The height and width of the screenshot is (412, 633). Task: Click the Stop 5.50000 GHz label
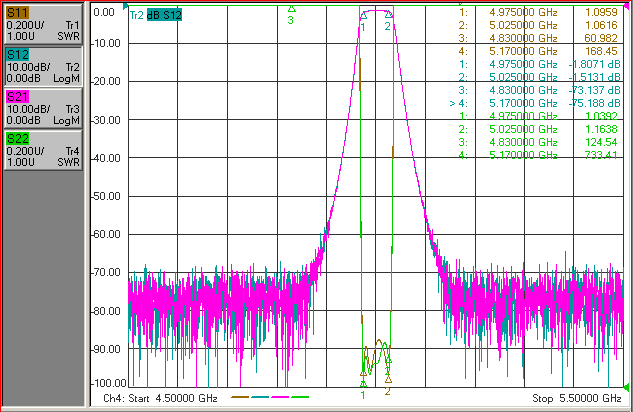577,399
